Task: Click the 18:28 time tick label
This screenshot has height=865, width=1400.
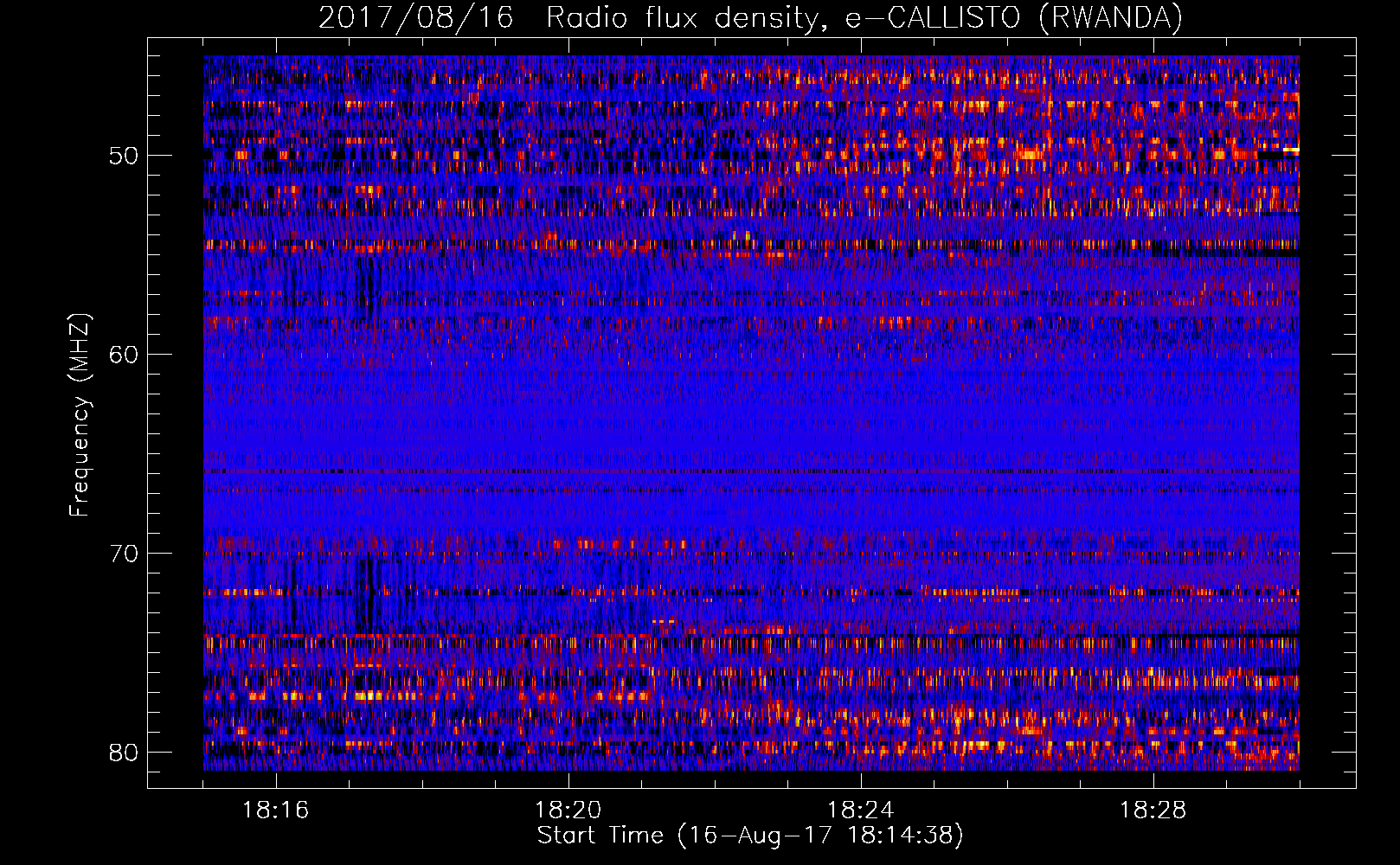Action: [1153, 811]
